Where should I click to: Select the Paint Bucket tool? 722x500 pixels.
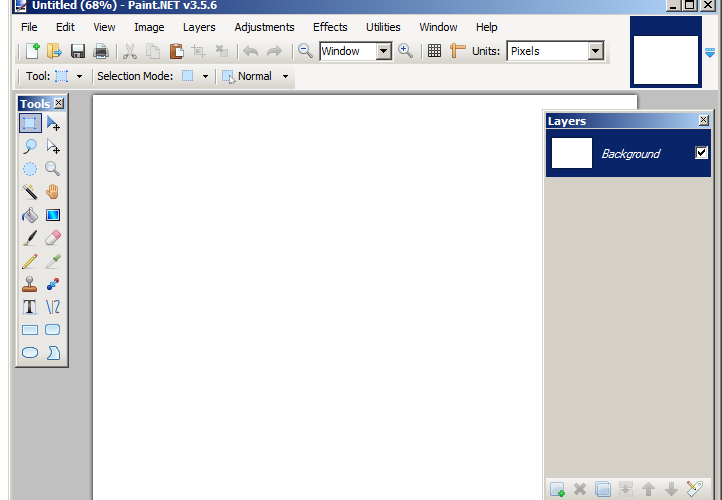click(x=30, y=215)
